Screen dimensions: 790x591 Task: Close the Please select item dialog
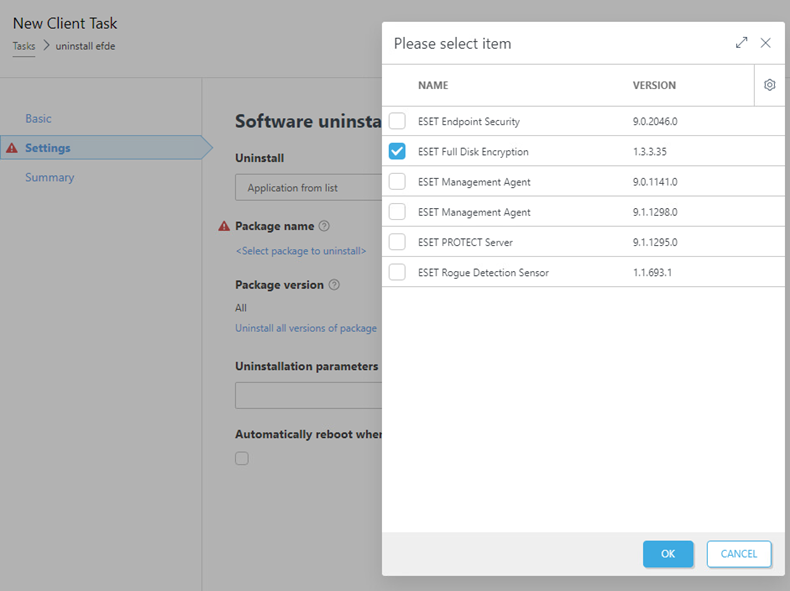765,43
